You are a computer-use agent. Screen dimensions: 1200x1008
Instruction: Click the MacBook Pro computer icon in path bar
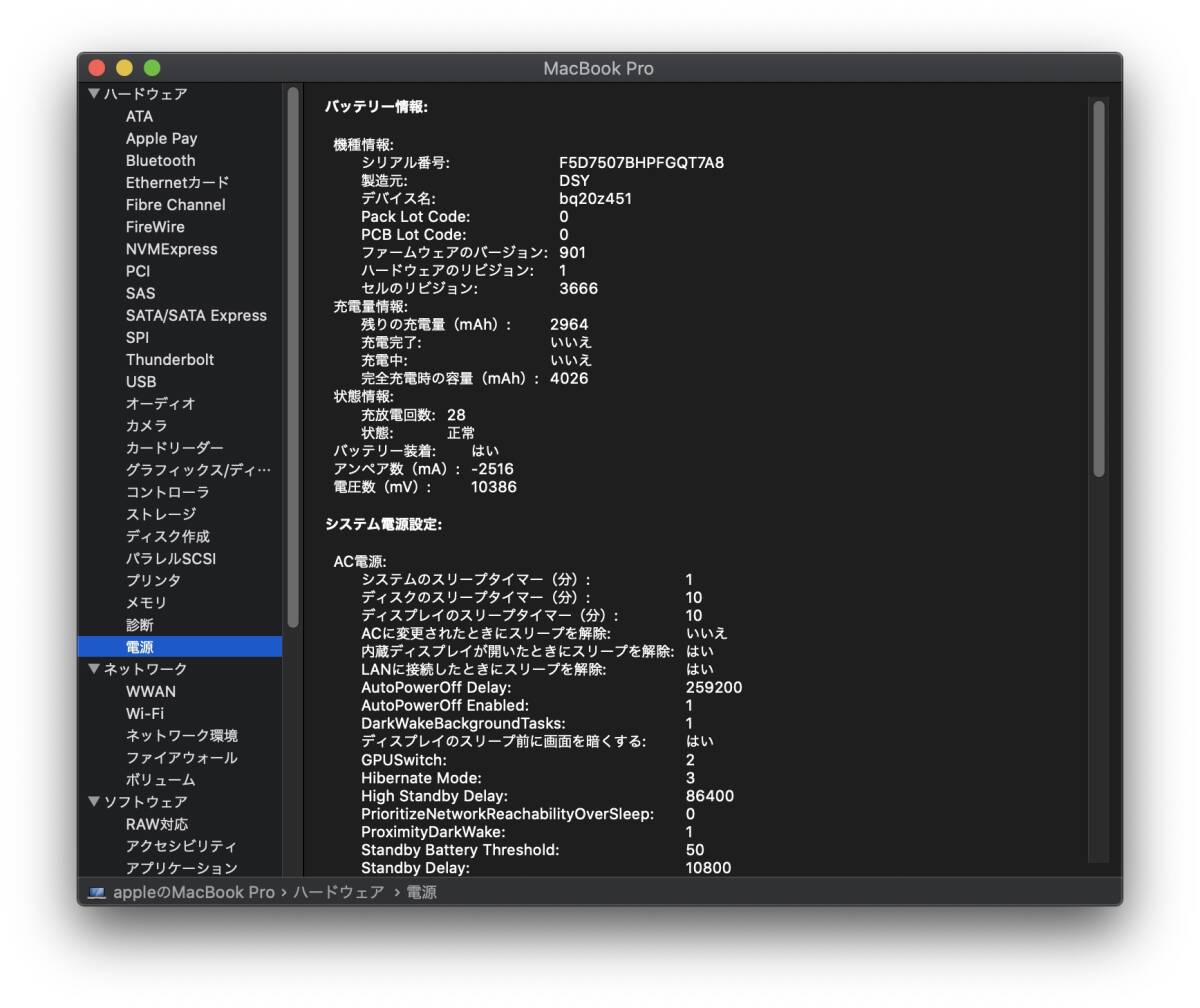point(96,892)
